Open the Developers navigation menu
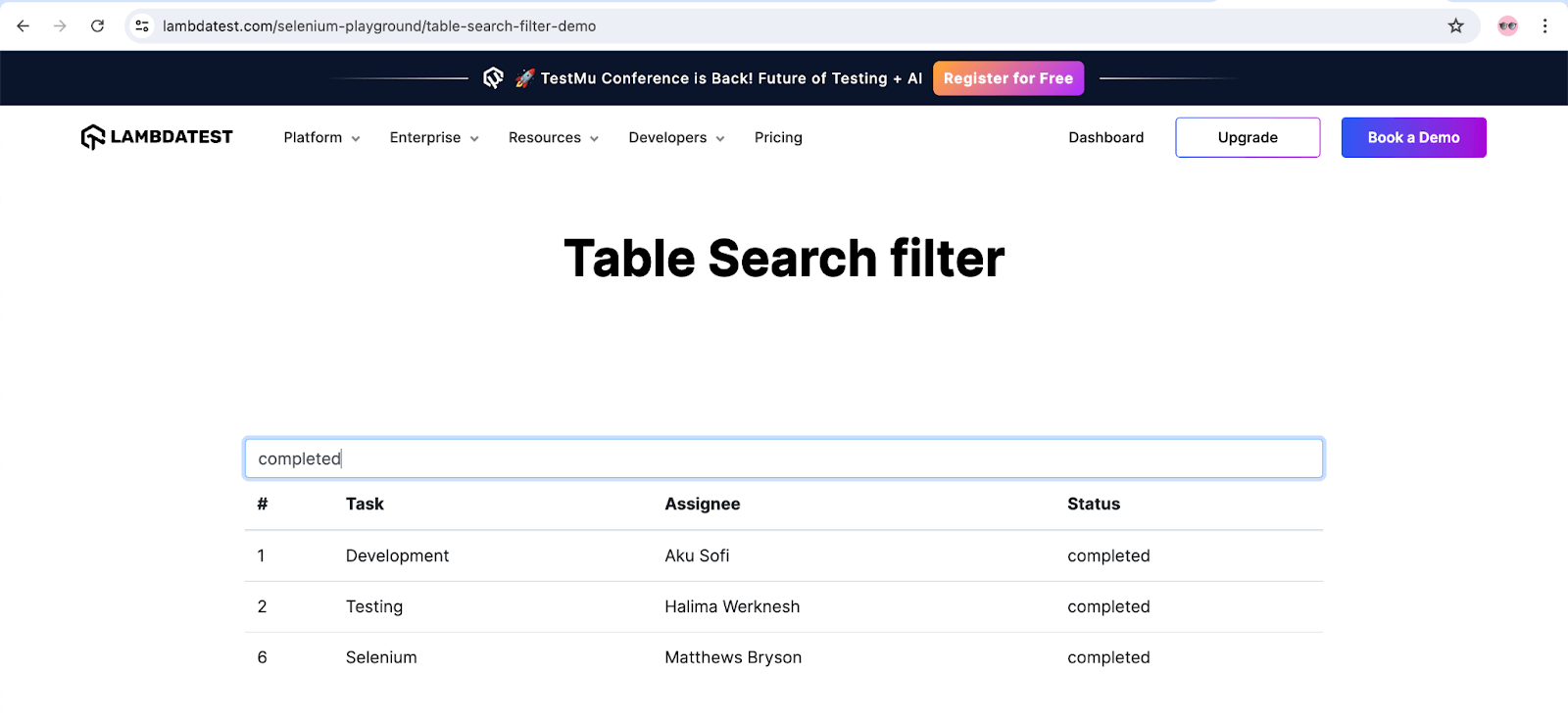 pyautogui.click(x=676, y=138)
